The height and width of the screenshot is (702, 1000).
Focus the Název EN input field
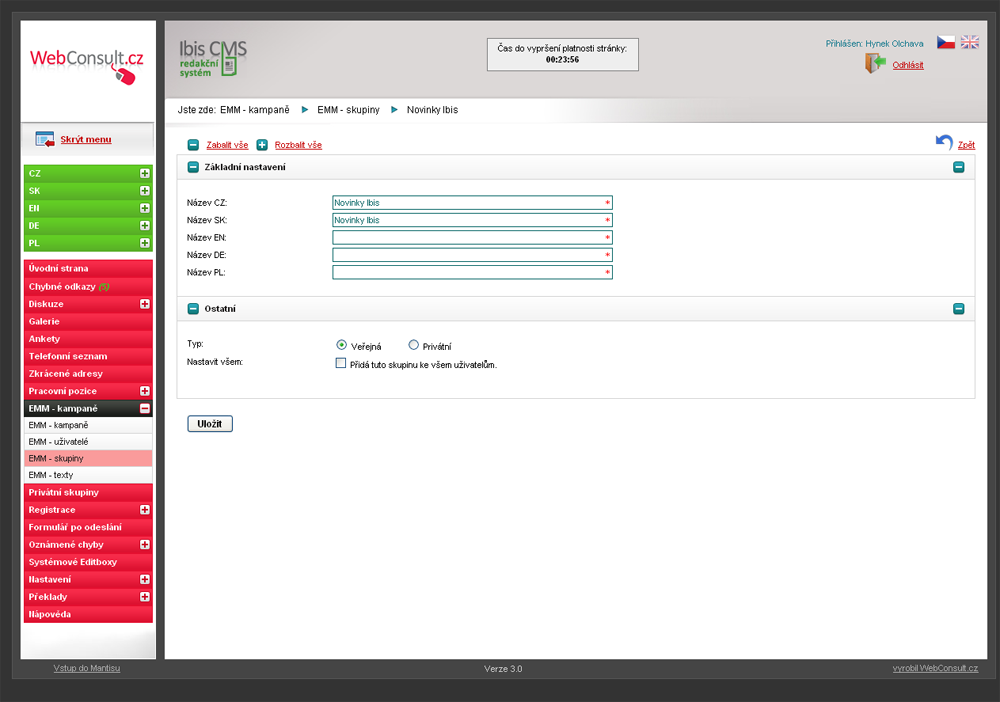(x=473, y=237)
